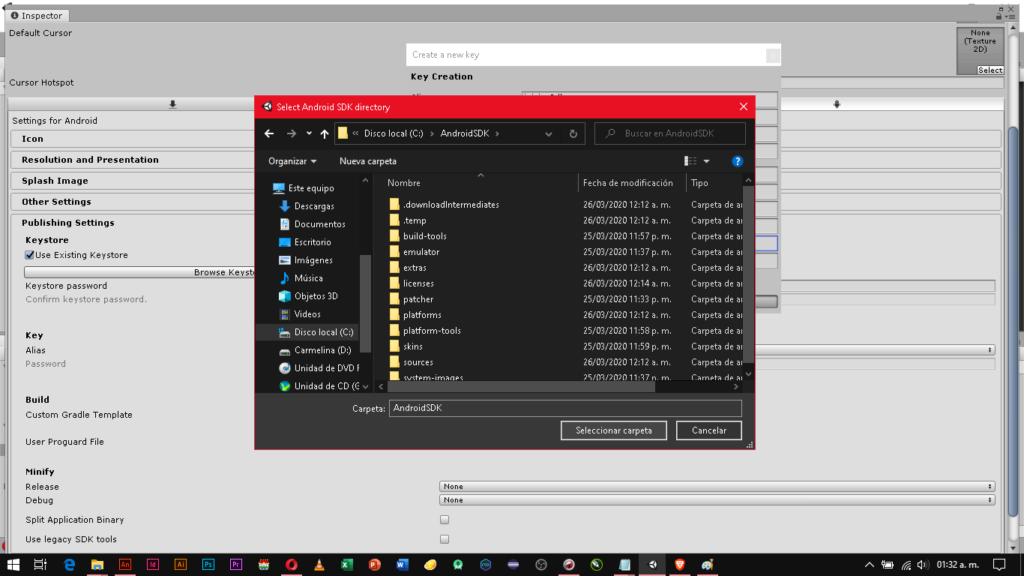Screen dimensions: 1024x576
Task: Select Escritorio in the navigation pane
Action: pyautogui.click(x=312, y=242)
